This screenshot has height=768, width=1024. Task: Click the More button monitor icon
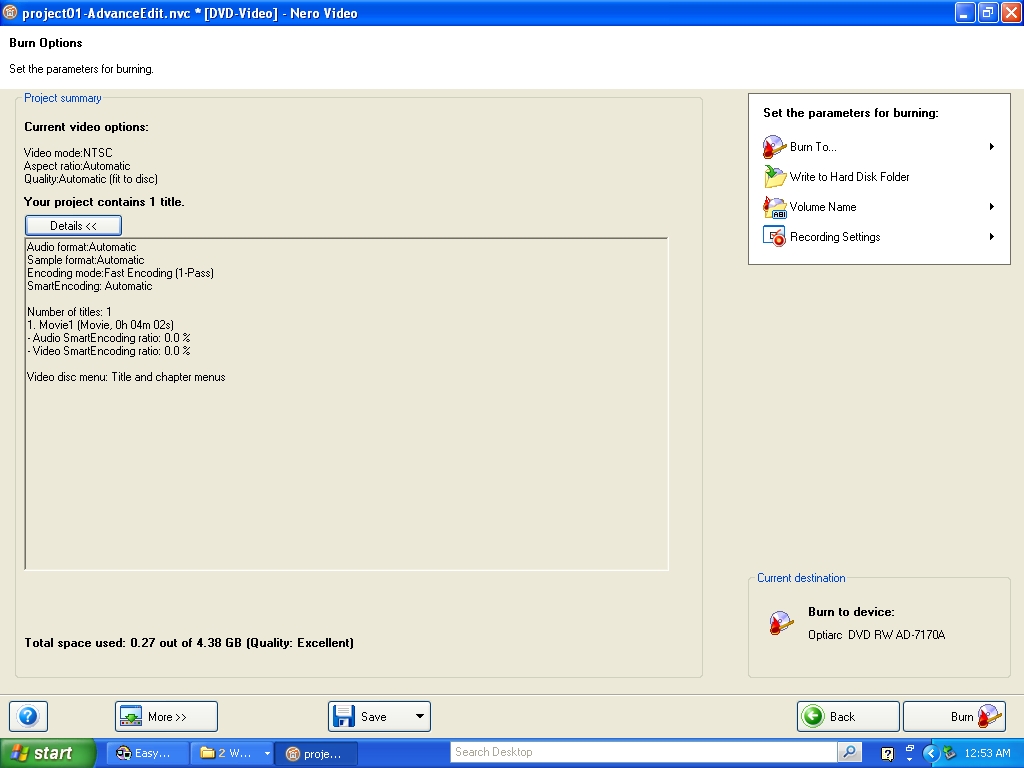[x=131, y=716]
